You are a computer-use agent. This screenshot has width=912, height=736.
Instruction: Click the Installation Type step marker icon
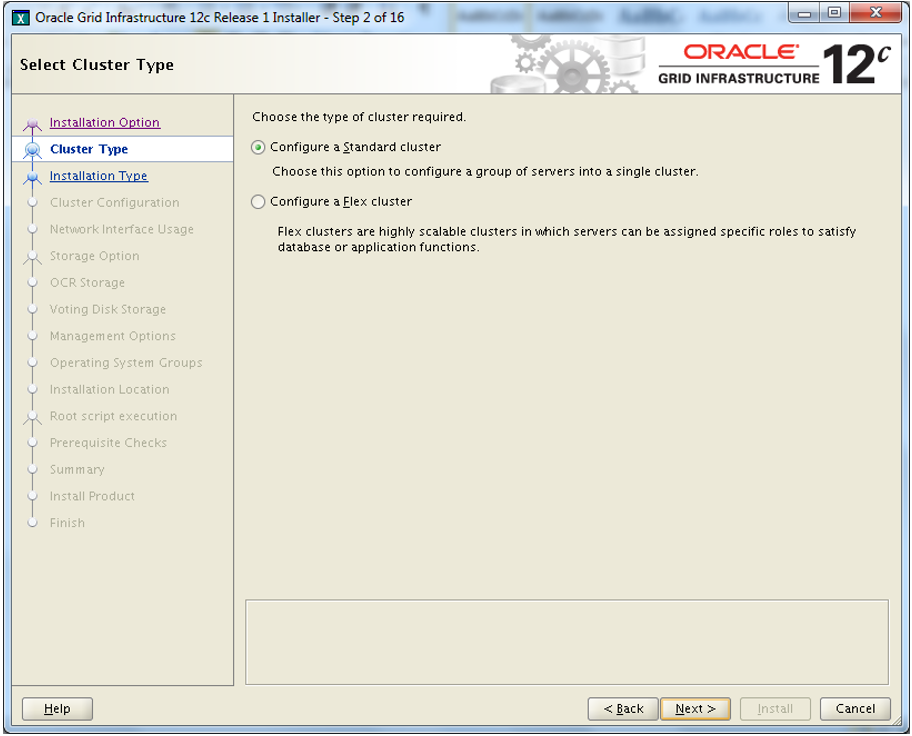33,176
